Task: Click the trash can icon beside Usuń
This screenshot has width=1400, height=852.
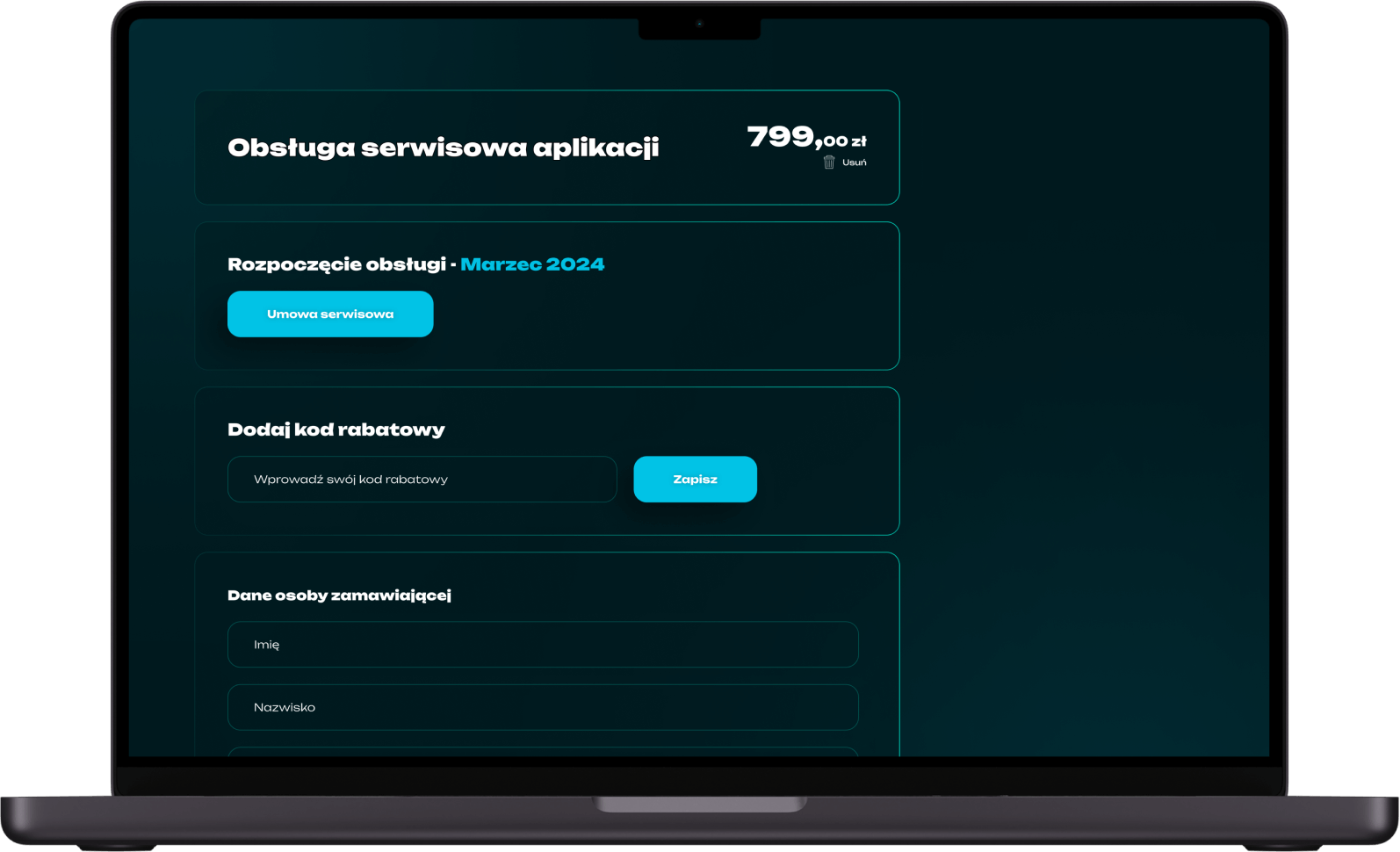Action: tap(829, 162)
